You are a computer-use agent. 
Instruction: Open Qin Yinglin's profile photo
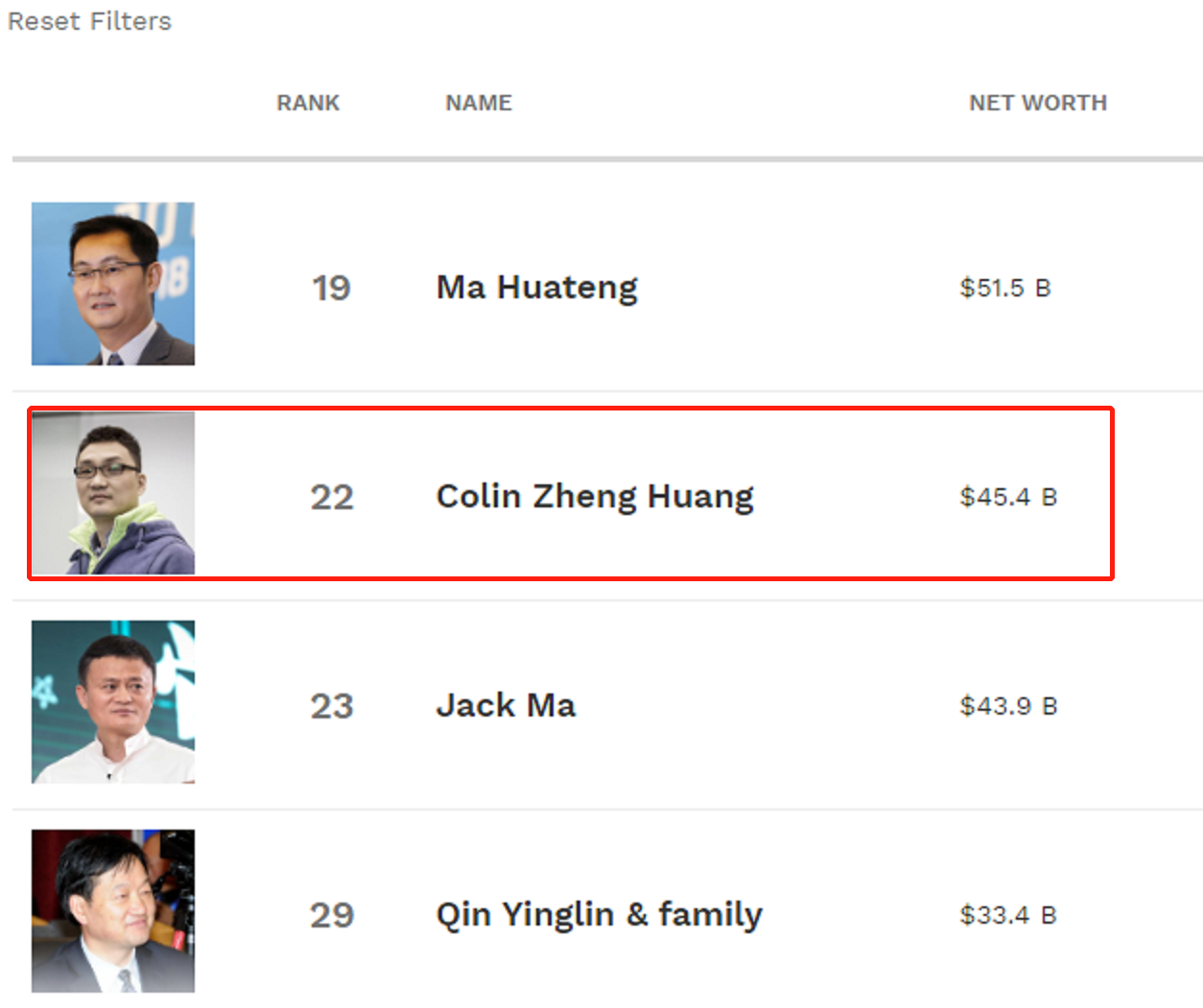coord(113,911)
